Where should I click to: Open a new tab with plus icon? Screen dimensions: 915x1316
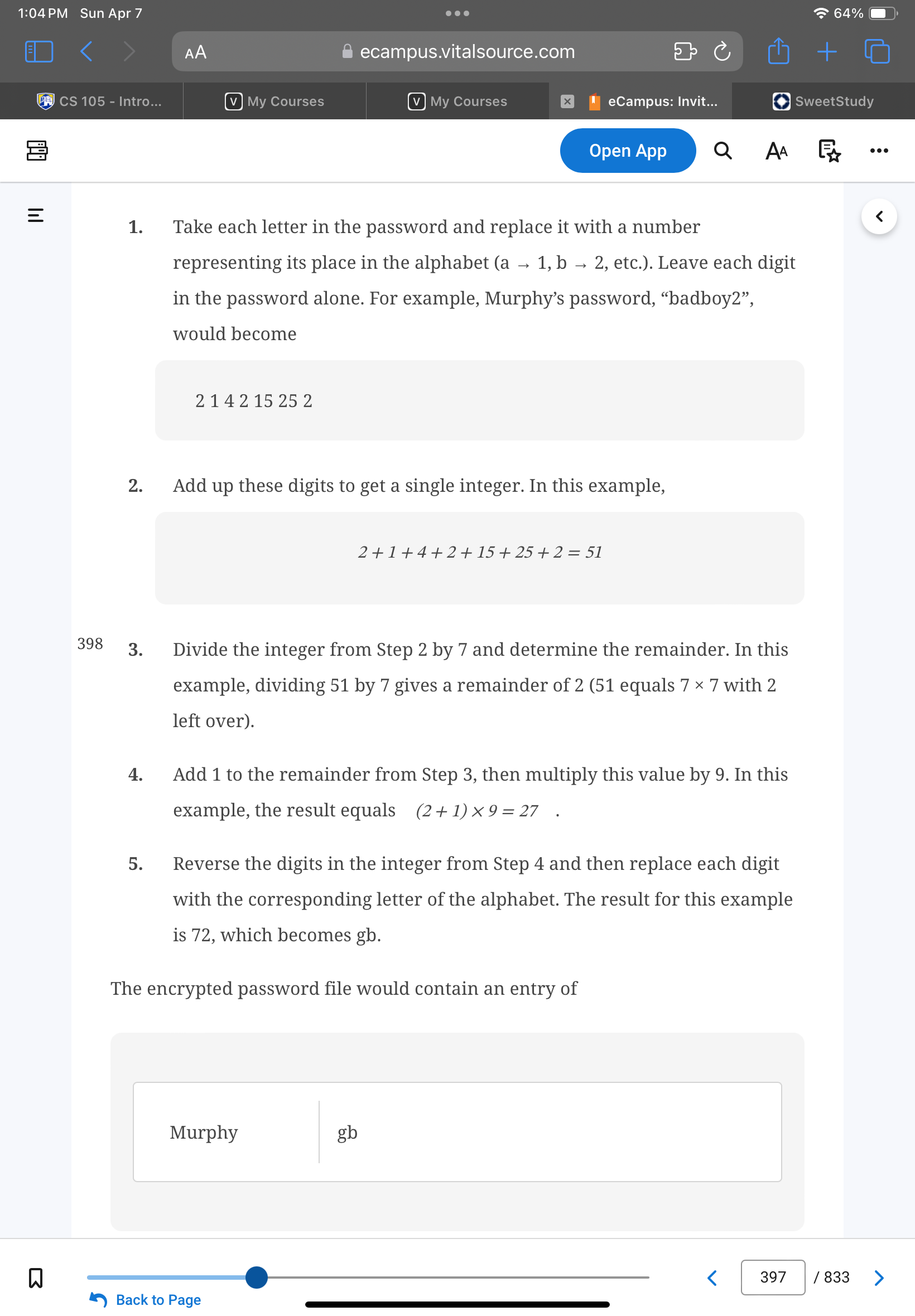(x=826, y=51)
